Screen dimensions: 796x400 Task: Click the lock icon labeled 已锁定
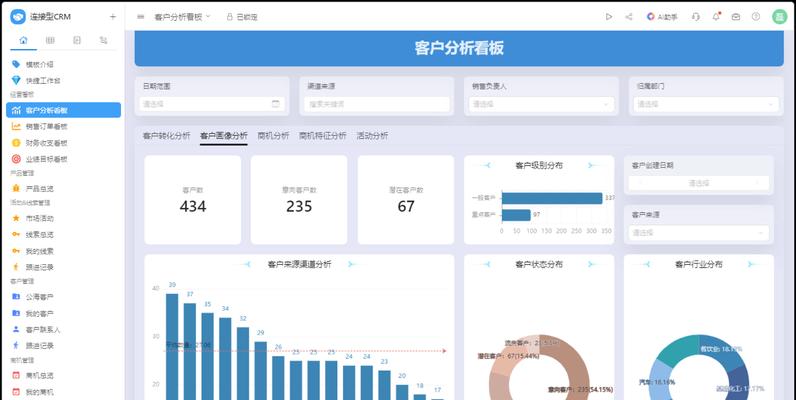point(229,17)
